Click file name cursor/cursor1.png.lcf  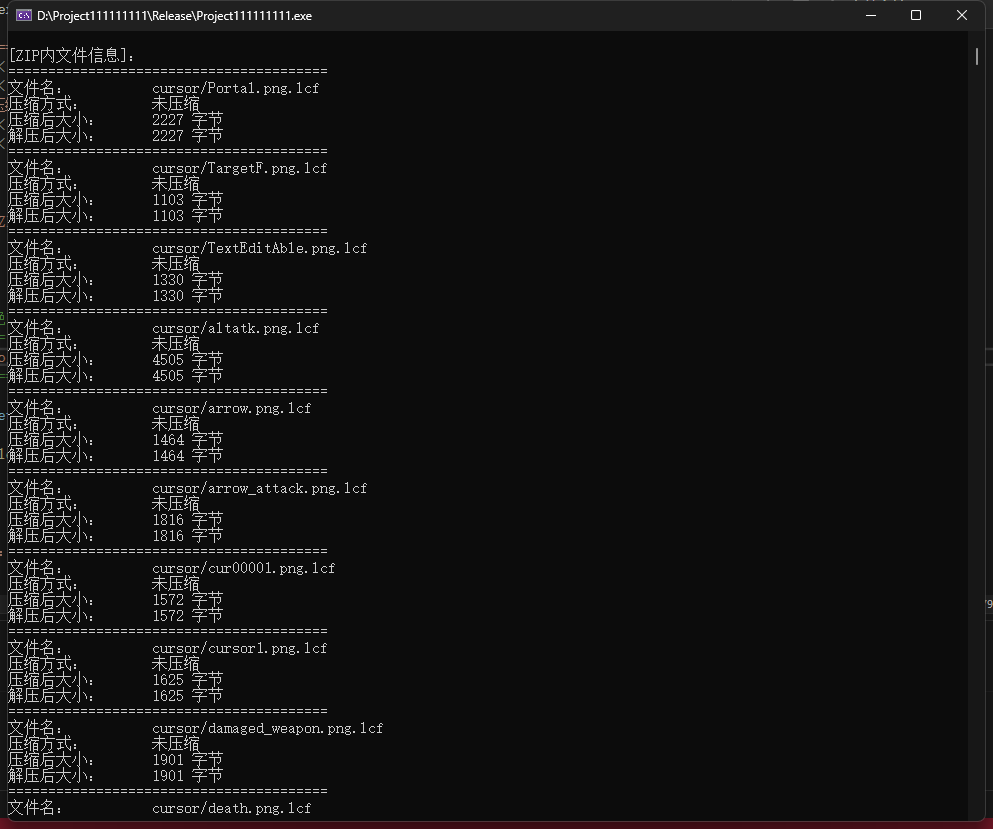click(x=239, y=649)
